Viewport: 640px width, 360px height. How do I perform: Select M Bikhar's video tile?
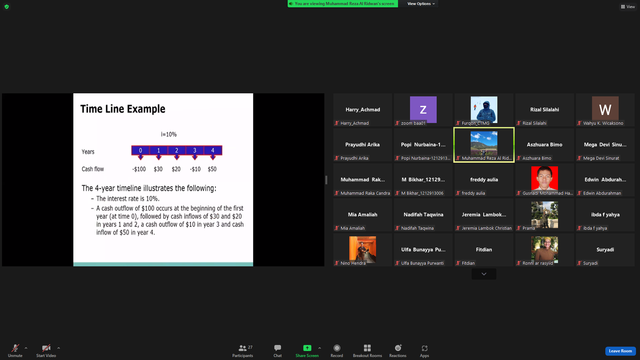pos(423,180)
